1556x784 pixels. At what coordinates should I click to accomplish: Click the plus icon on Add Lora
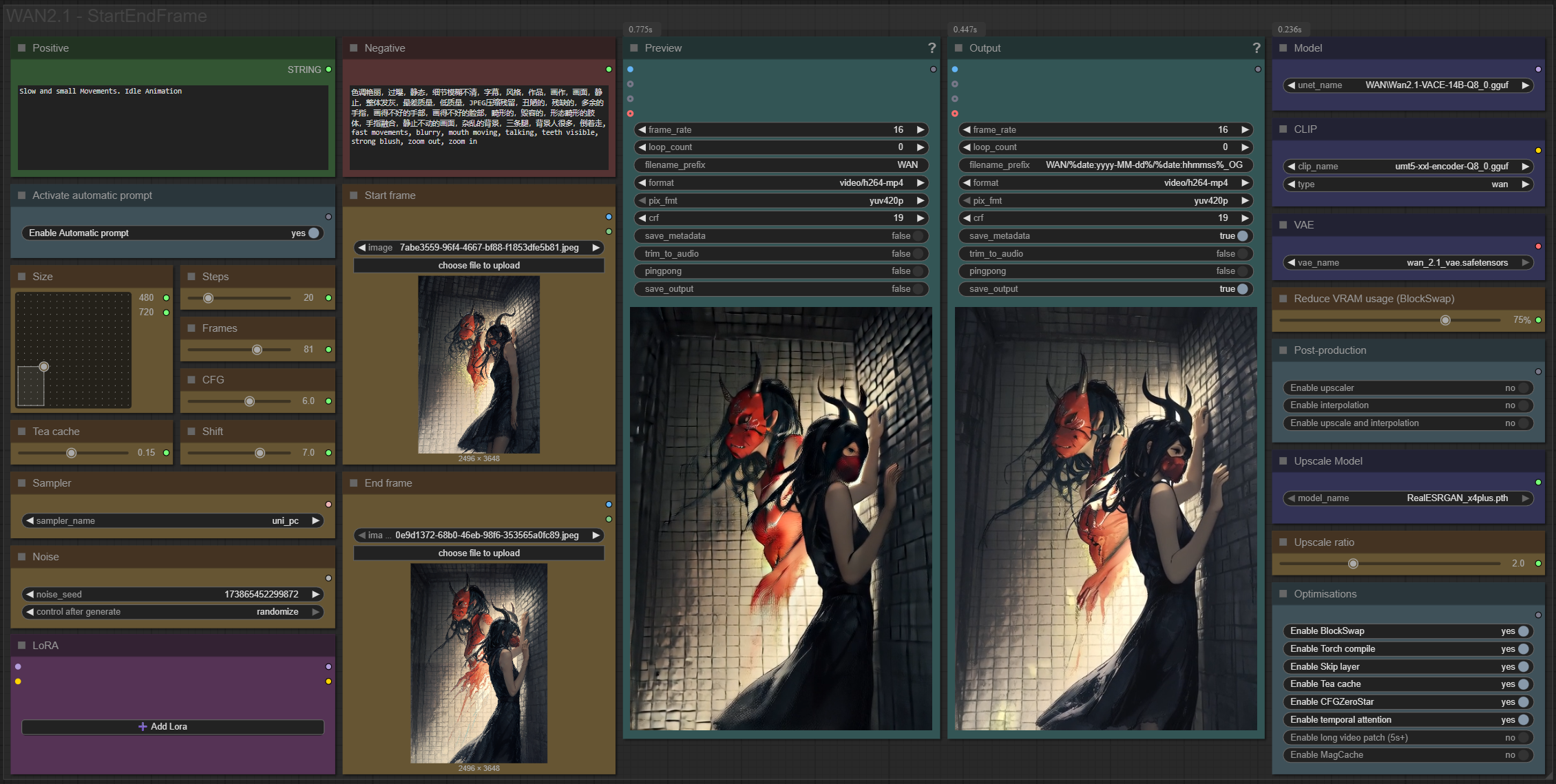pos(143,726)
